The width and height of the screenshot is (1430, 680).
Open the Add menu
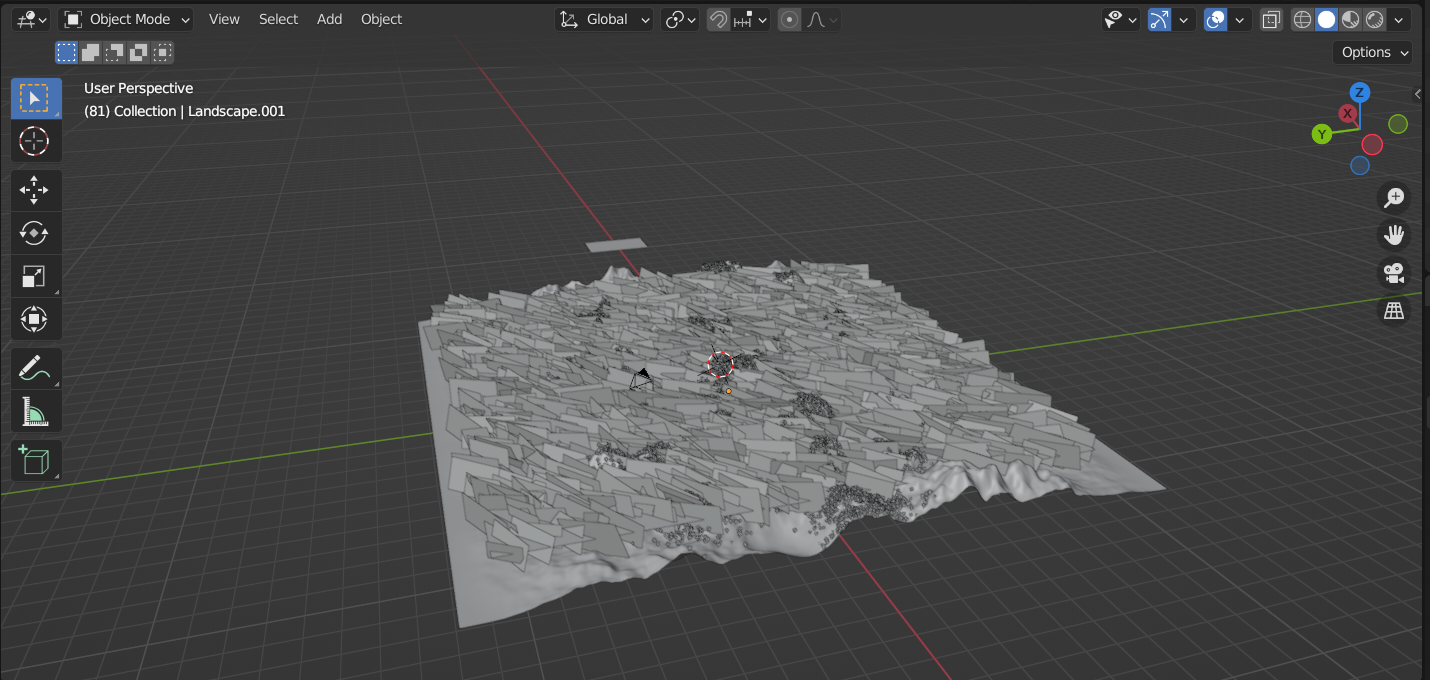tap(329, 19)
